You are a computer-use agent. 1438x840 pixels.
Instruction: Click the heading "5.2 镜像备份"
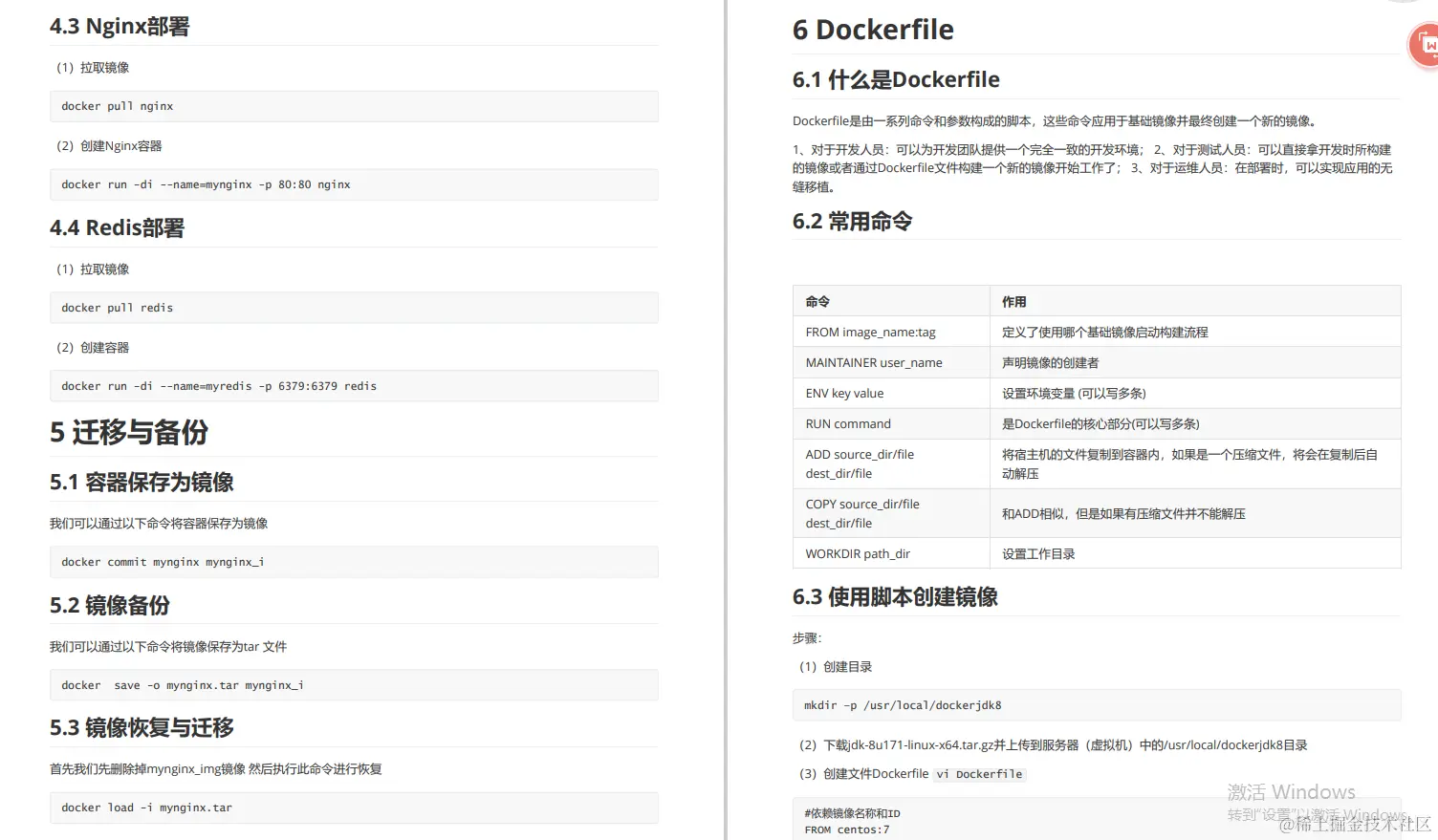[110, 605]
